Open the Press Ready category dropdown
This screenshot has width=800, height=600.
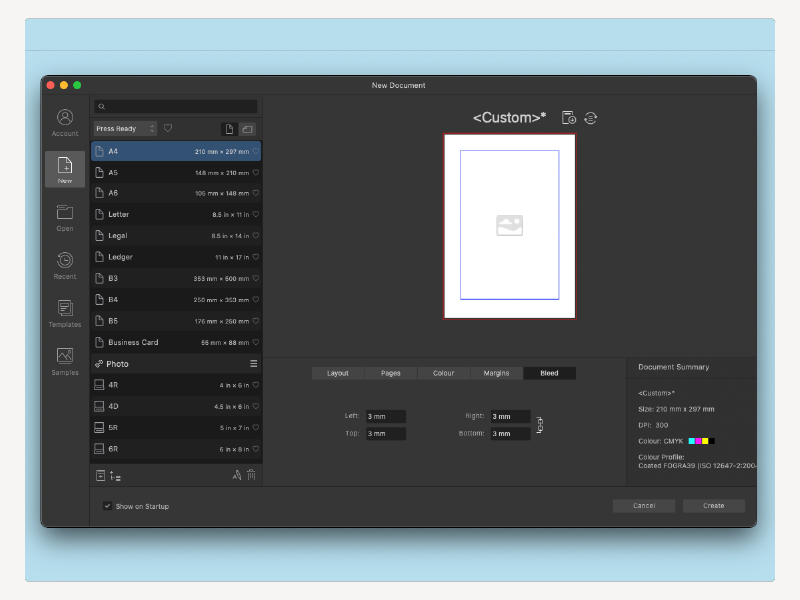pos(124,128)
